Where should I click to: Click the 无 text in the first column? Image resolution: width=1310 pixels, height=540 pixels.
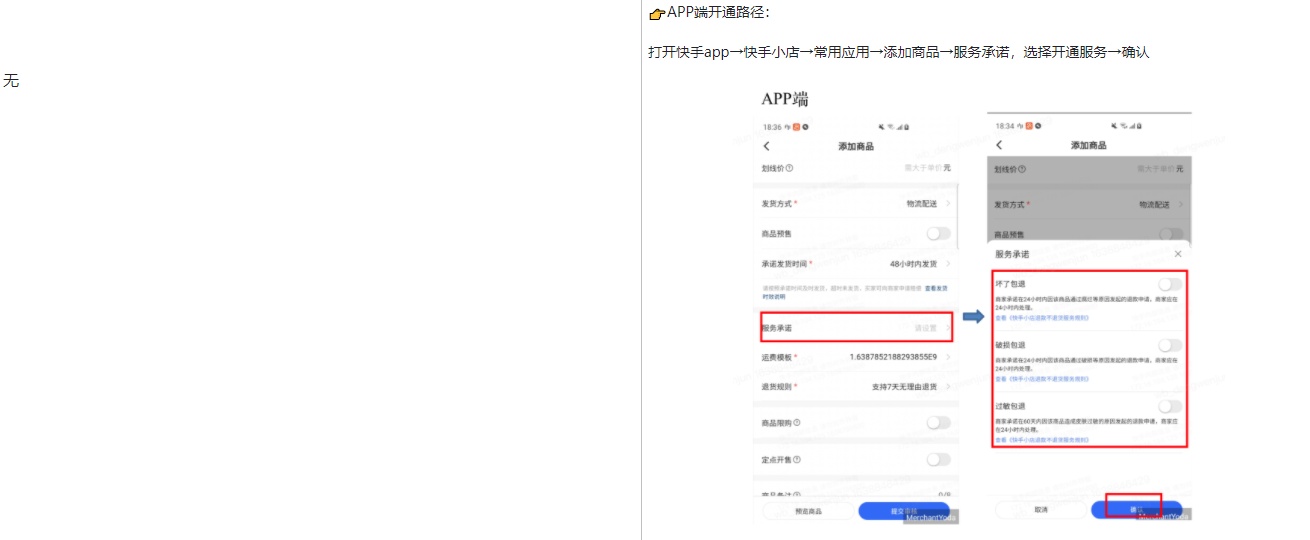(11, 81)
